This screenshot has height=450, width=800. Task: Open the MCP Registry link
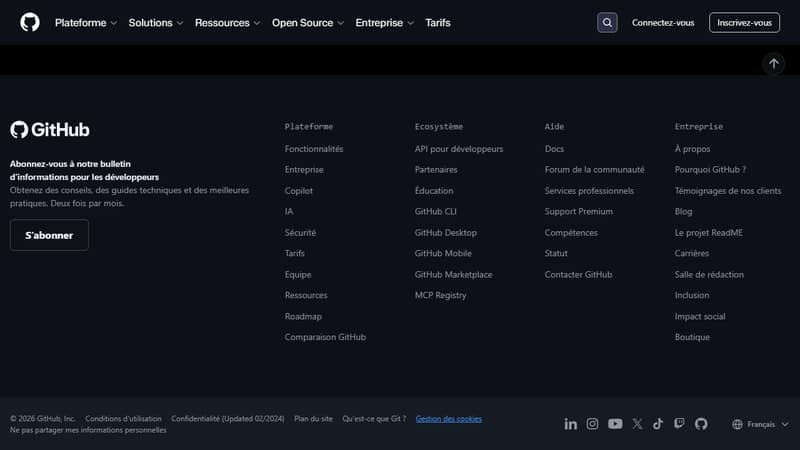(x=440, y=295)
